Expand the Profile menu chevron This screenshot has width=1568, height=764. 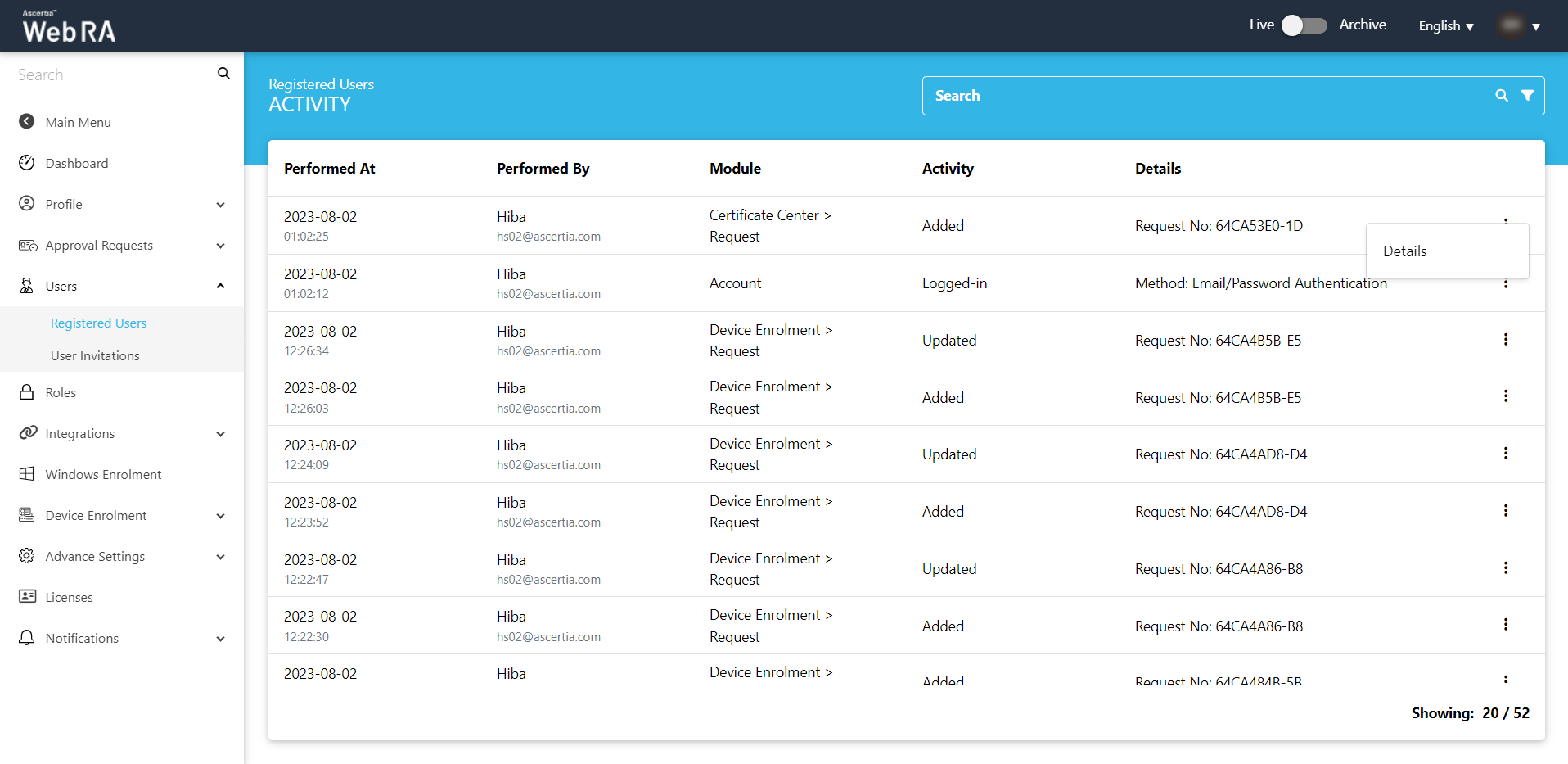click(220, 205)
